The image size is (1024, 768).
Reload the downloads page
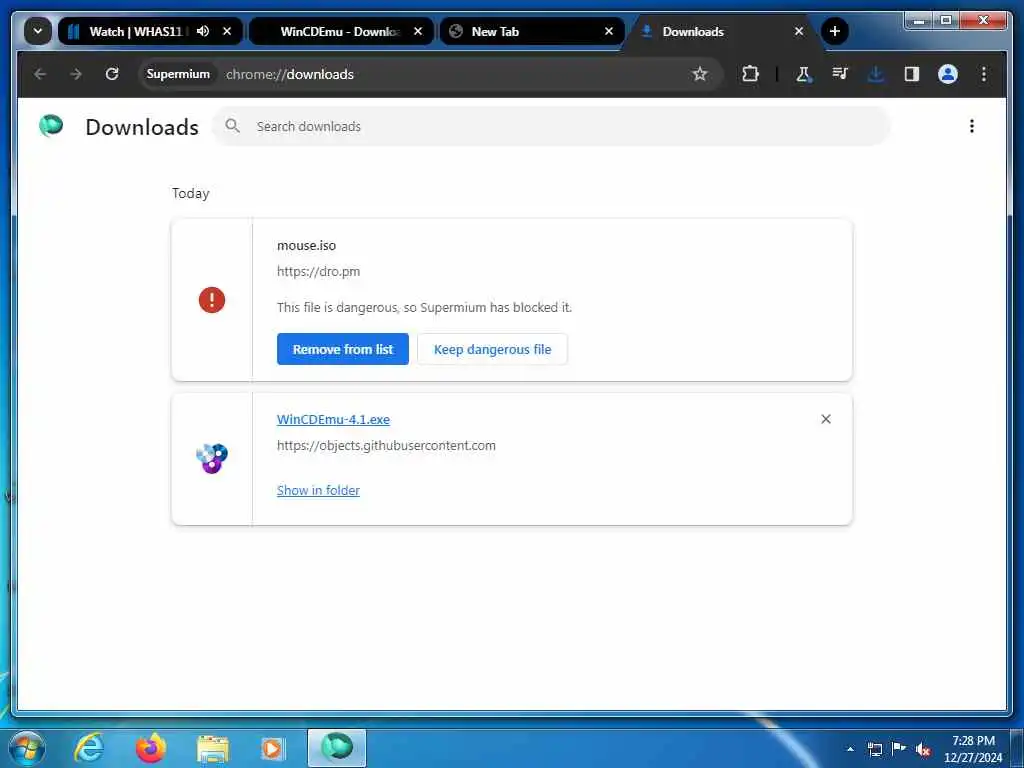click(x=112, y=74)
